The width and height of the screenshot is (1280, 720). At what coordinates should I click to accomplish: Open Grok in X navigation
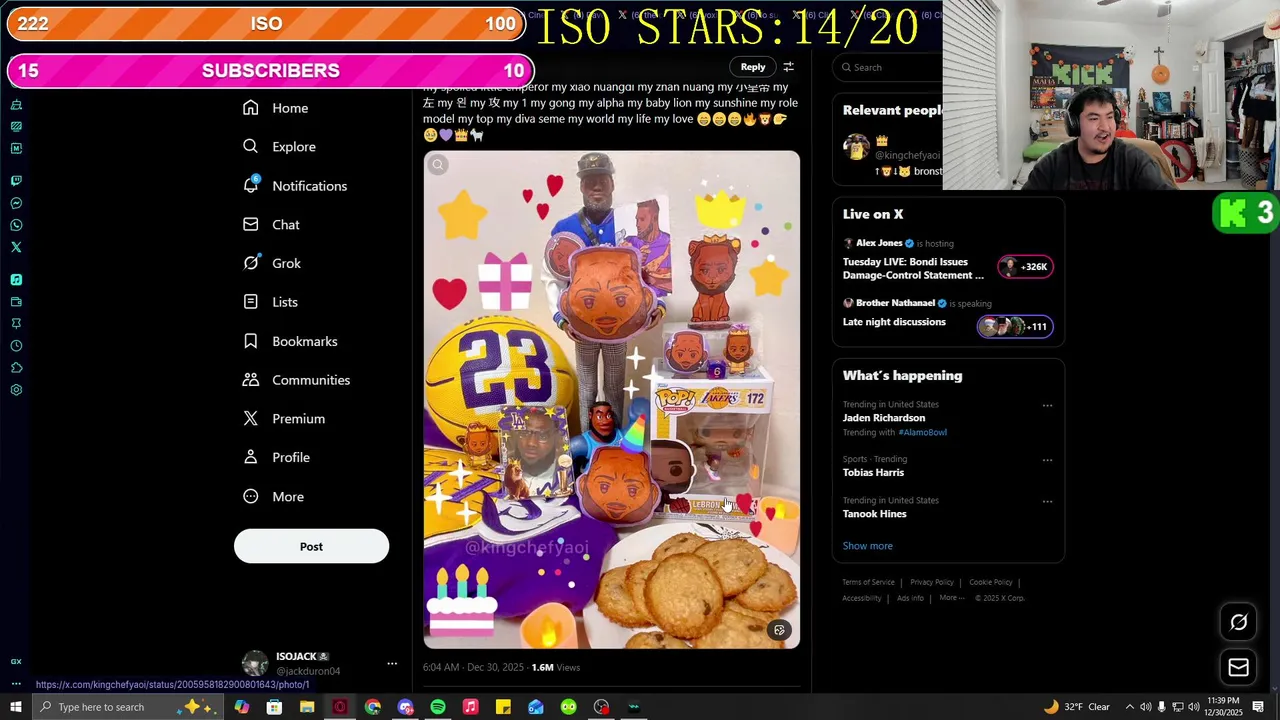click(272, 263)
